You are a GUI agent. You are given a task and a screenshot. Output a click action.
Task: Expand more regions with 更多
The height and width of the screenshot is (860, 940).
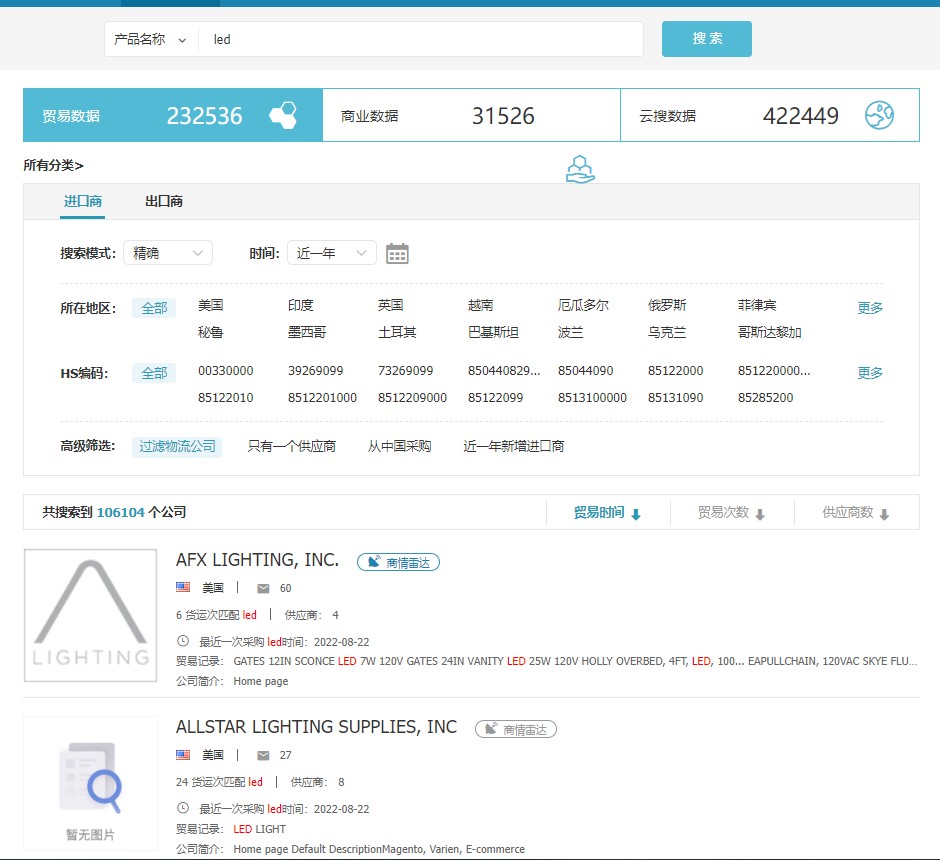coord(870,308)
